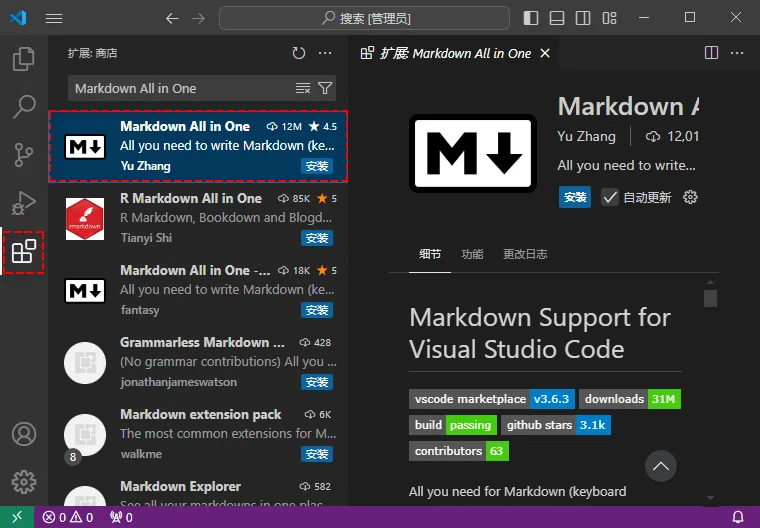Close the Markdown All in One tab
Screen dimensions: 760x528
tap(545, 53)
